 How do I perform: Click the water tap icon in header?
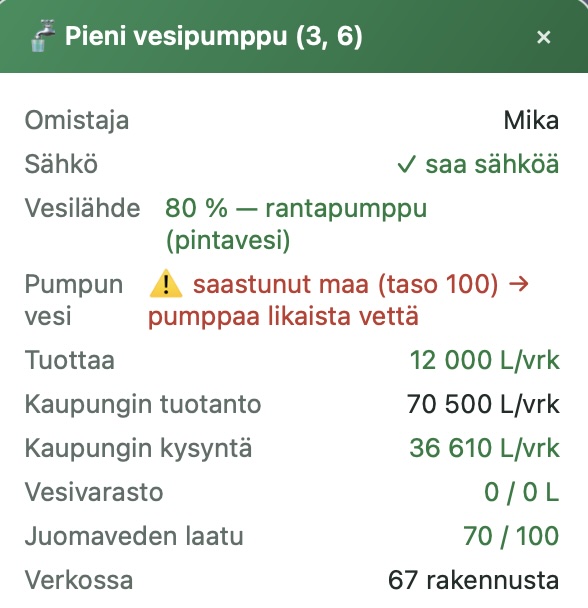click(x=42, y=36)
